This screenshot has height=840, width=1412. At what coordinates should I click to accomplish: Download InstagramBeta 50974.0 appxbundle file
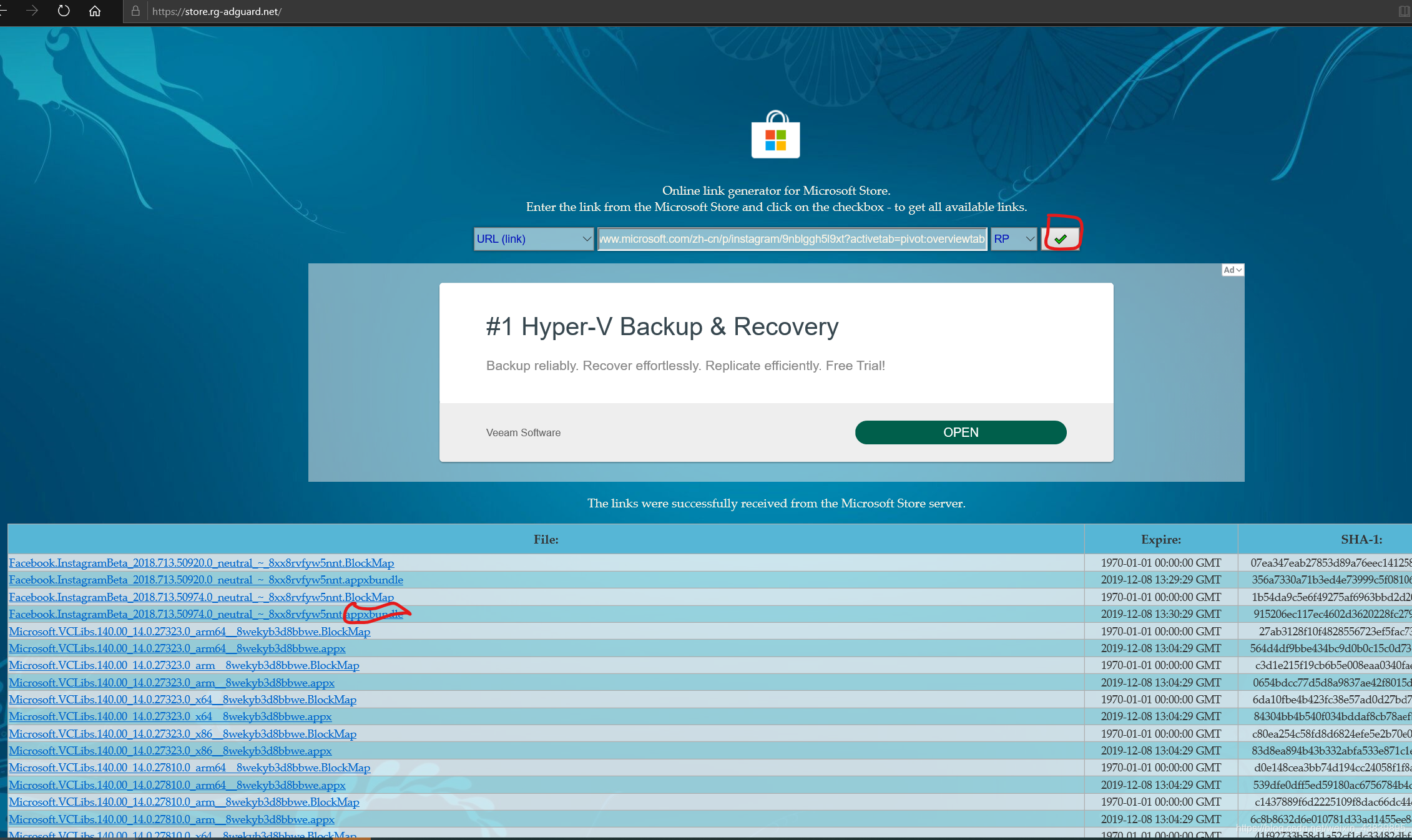(x=206, y=614)
